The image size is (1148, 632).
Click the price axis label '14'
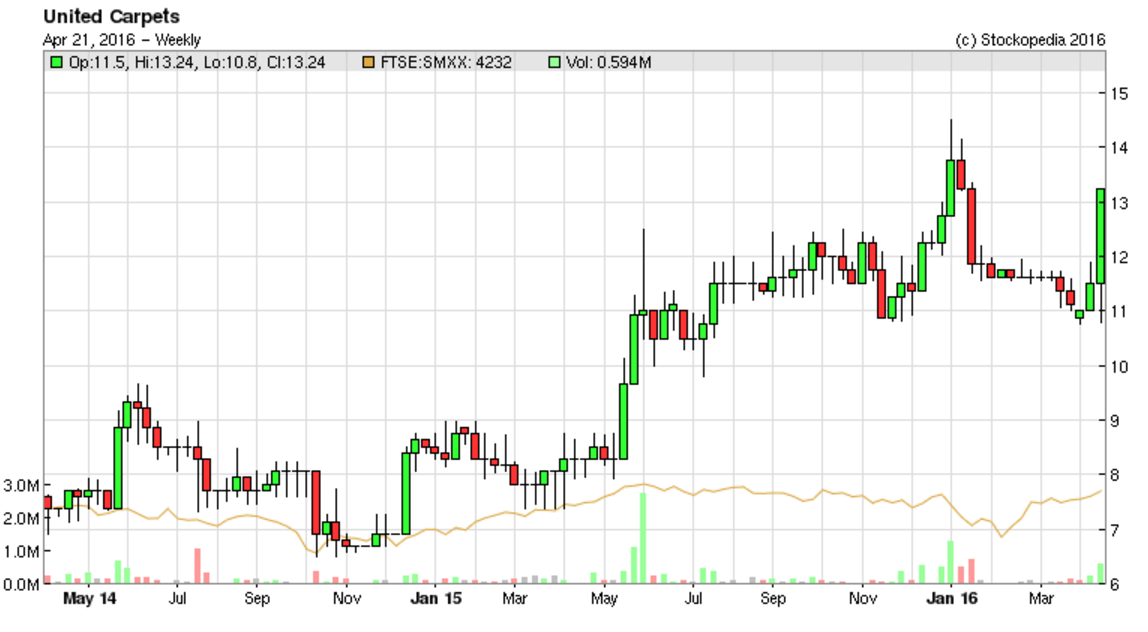pos(1119,147)
